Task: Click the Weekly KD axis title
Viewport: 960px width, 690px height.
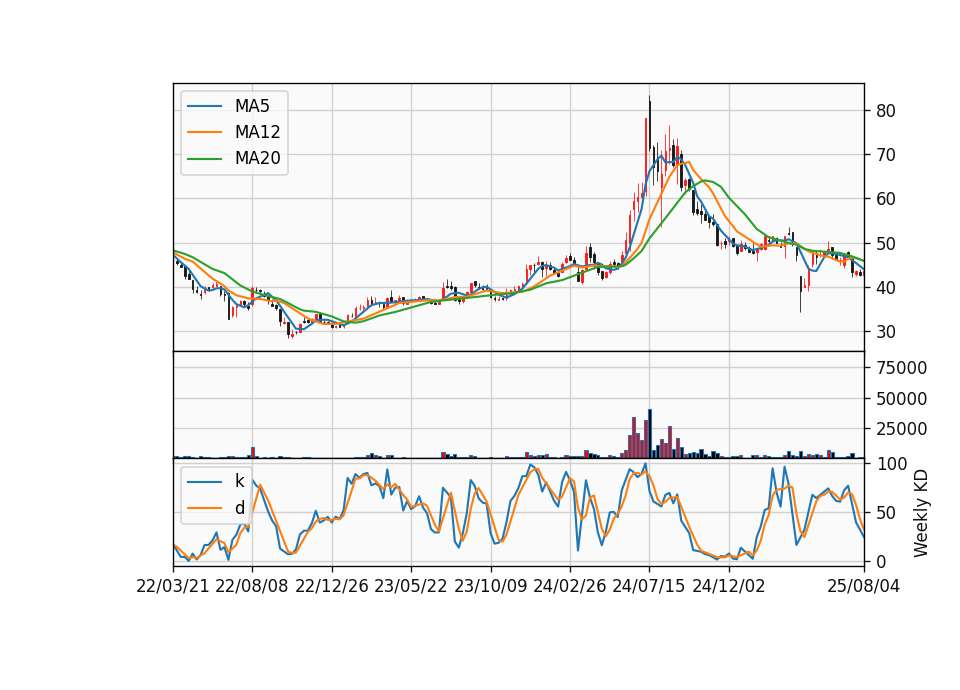Action: coord(921,513)
